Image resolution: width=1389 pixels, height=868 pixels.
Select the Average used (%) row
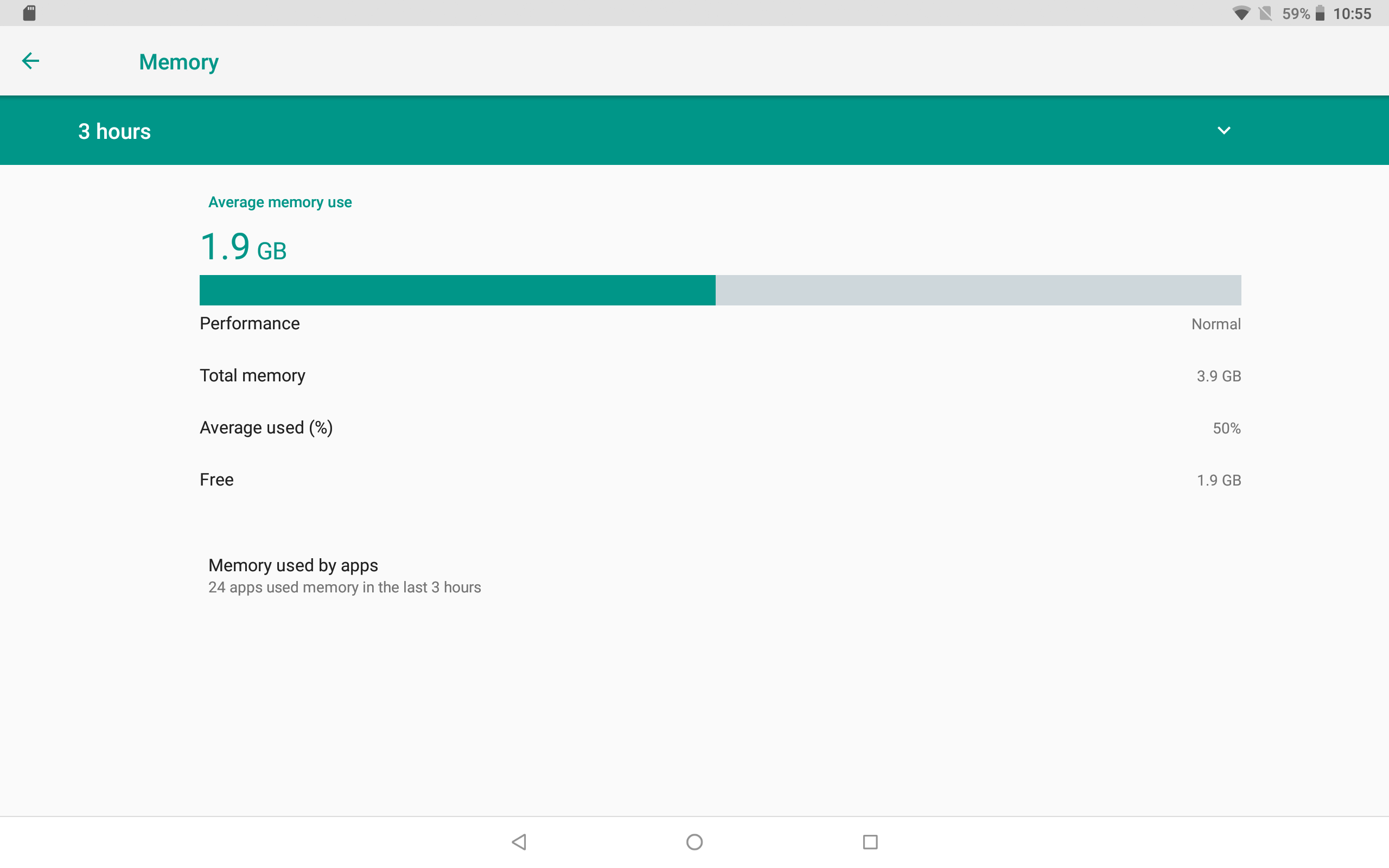721,427
